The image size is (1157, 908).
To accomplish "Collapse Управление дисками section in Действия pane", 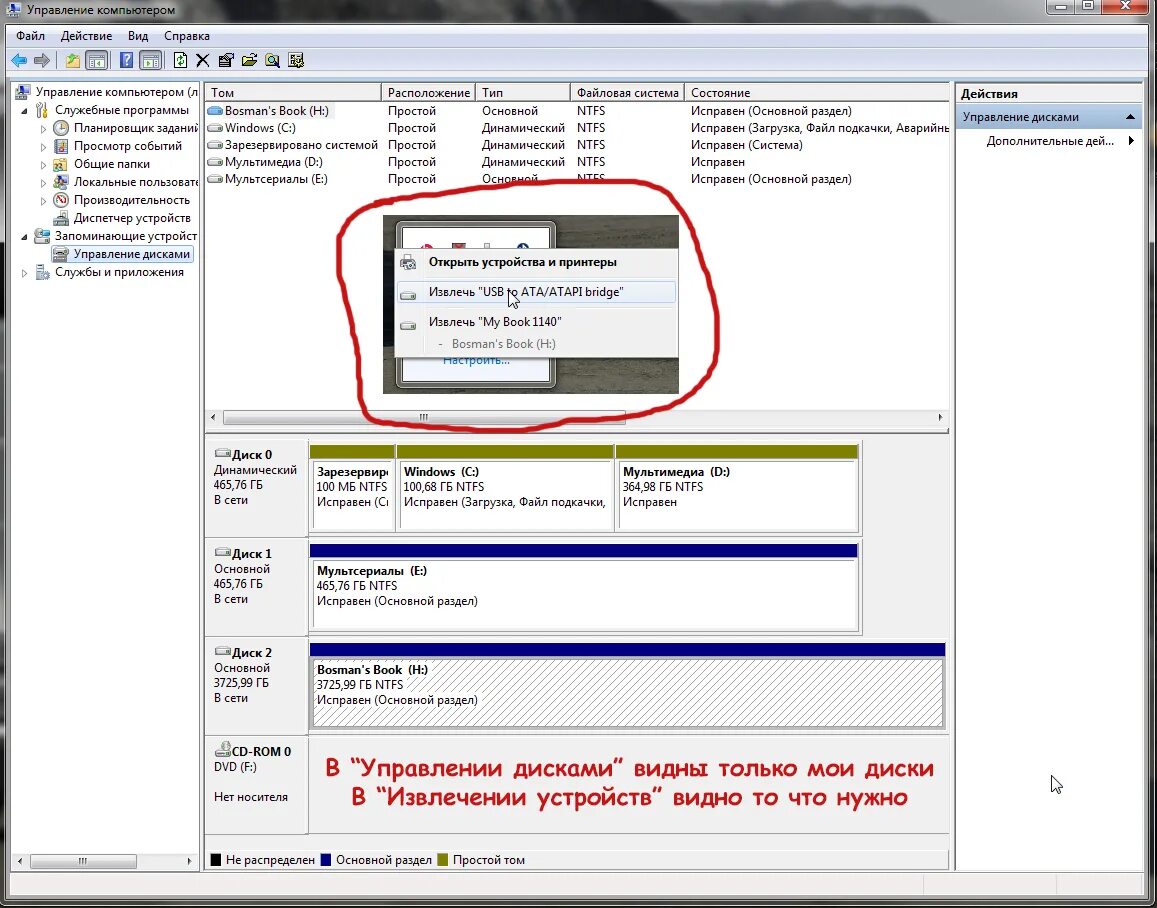I will tap(1130, 117).
